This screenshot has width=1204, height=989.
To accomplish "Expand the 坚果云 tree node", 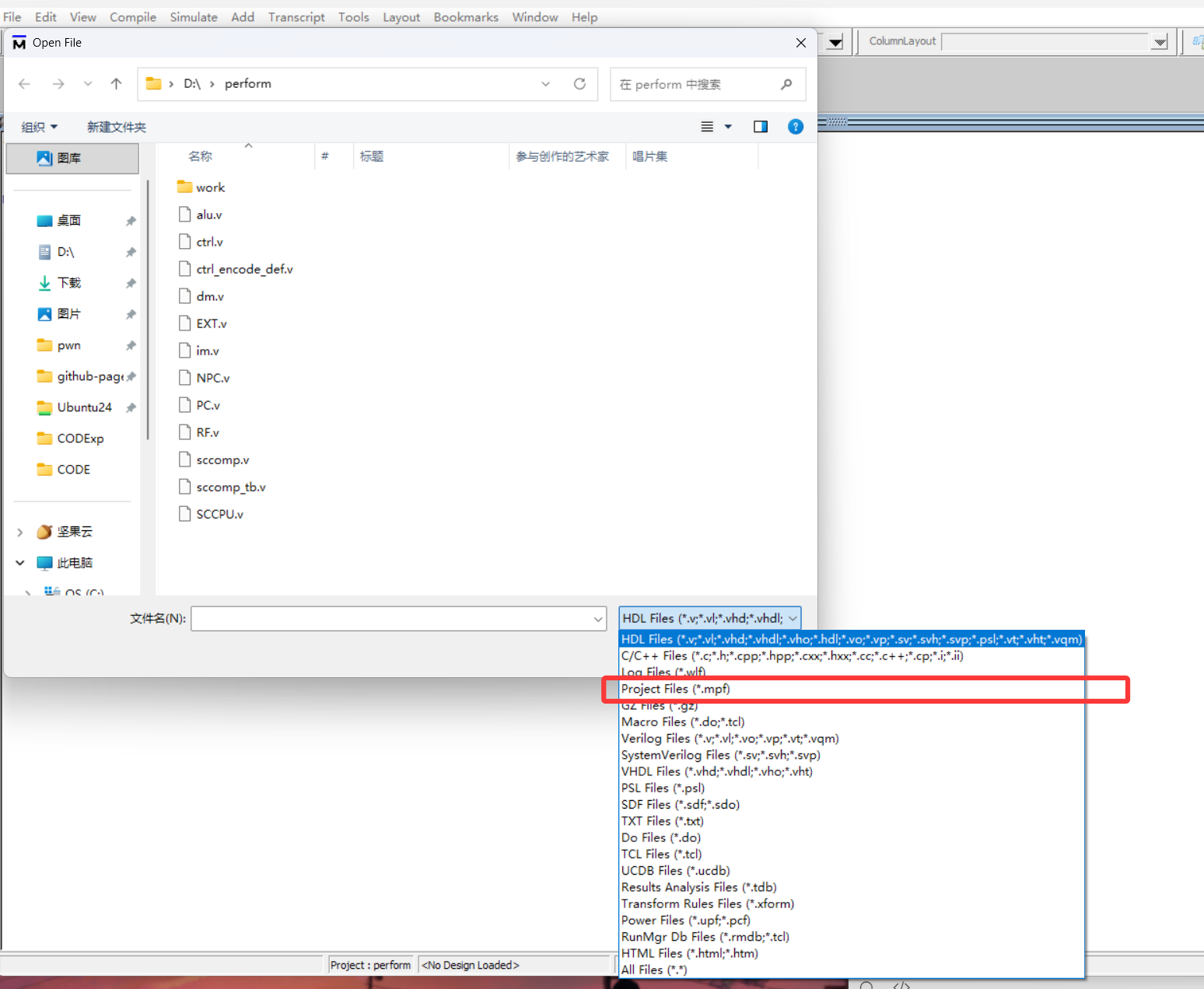I will pyautogui.click(x=20, y=532).
